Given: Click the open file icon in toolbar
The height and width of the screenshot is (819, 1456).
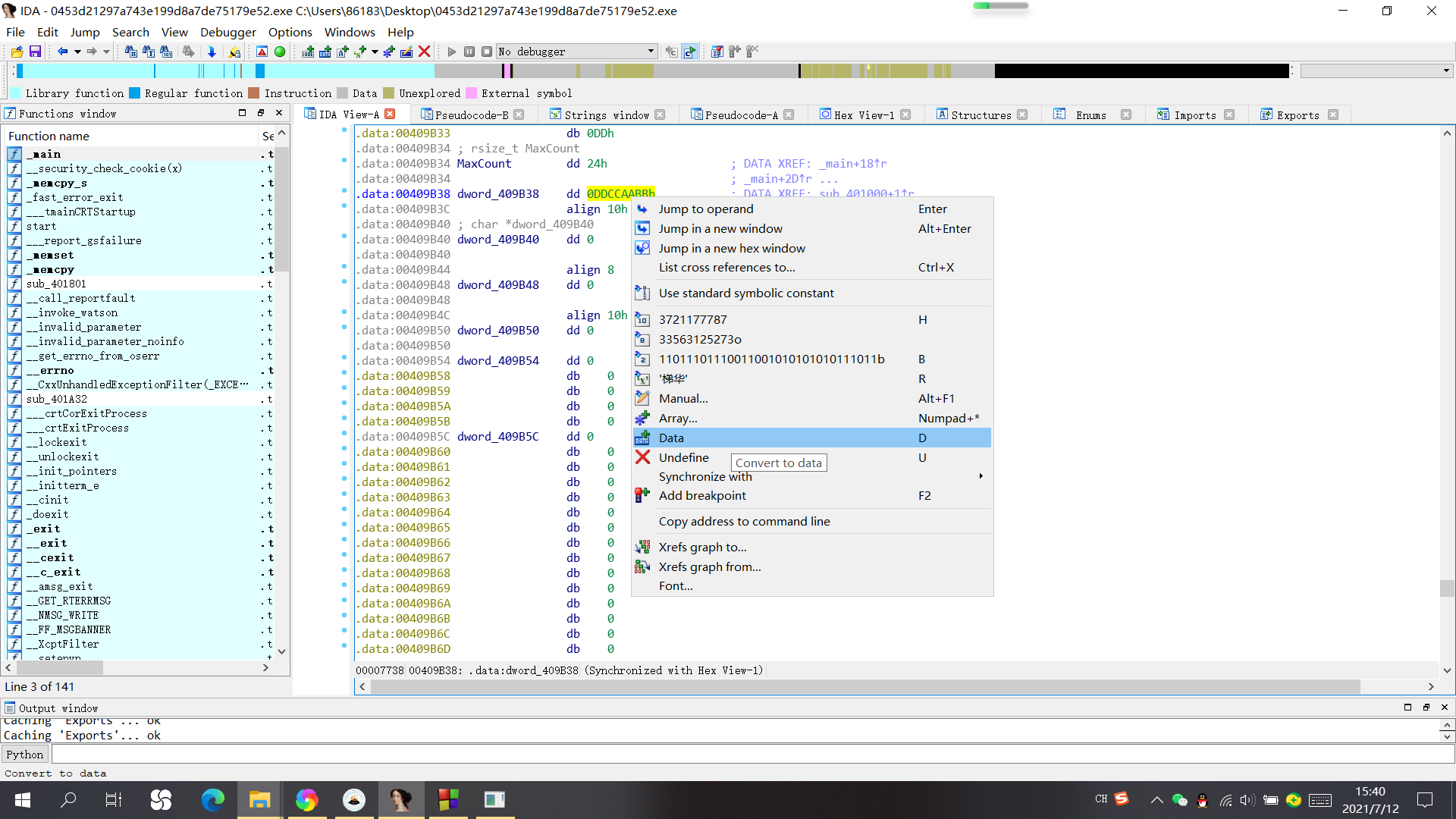Looking at the screenshot, I should click(17, 52).
